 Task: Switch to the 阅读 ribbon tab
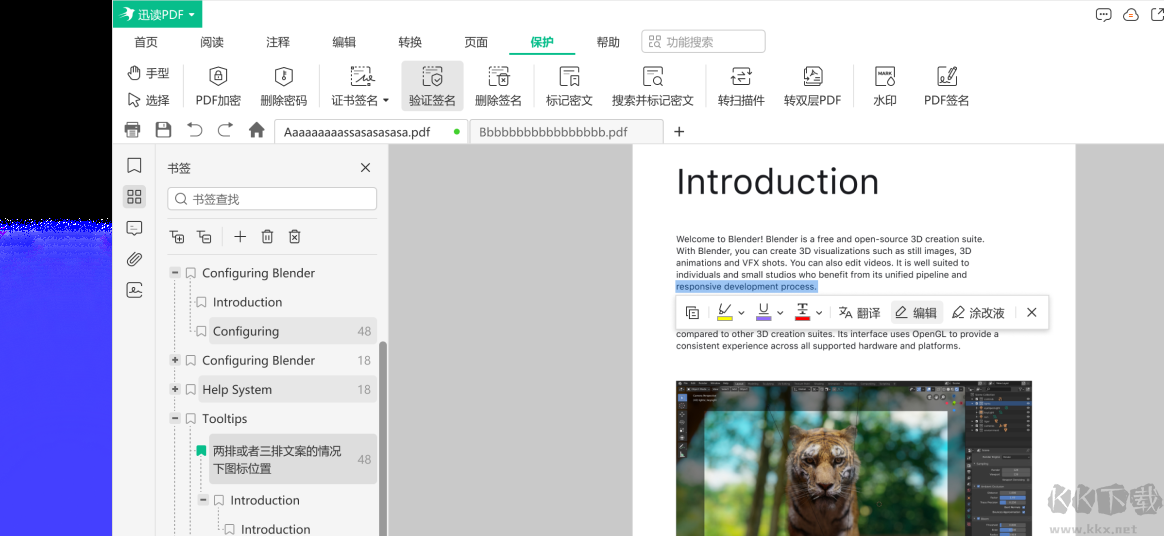[212, 42]
